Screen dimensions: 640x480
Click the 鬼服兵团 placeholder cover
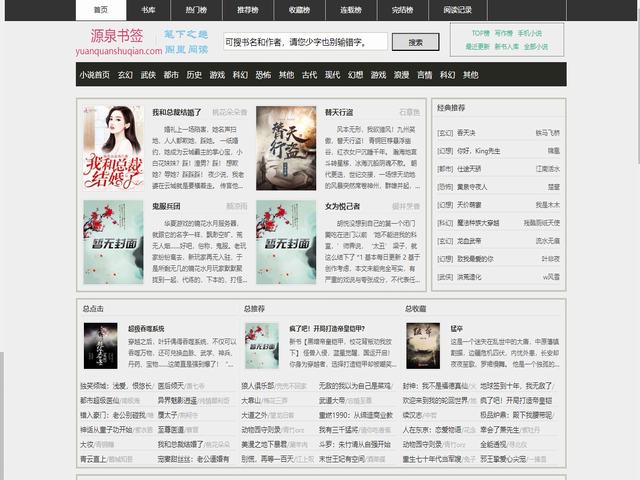coord(113,242)
